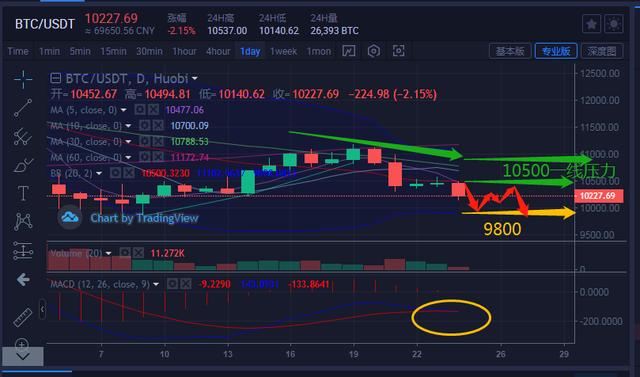Select the XABCD pattern tool
The image size is (640, 377).
(23, 222)
